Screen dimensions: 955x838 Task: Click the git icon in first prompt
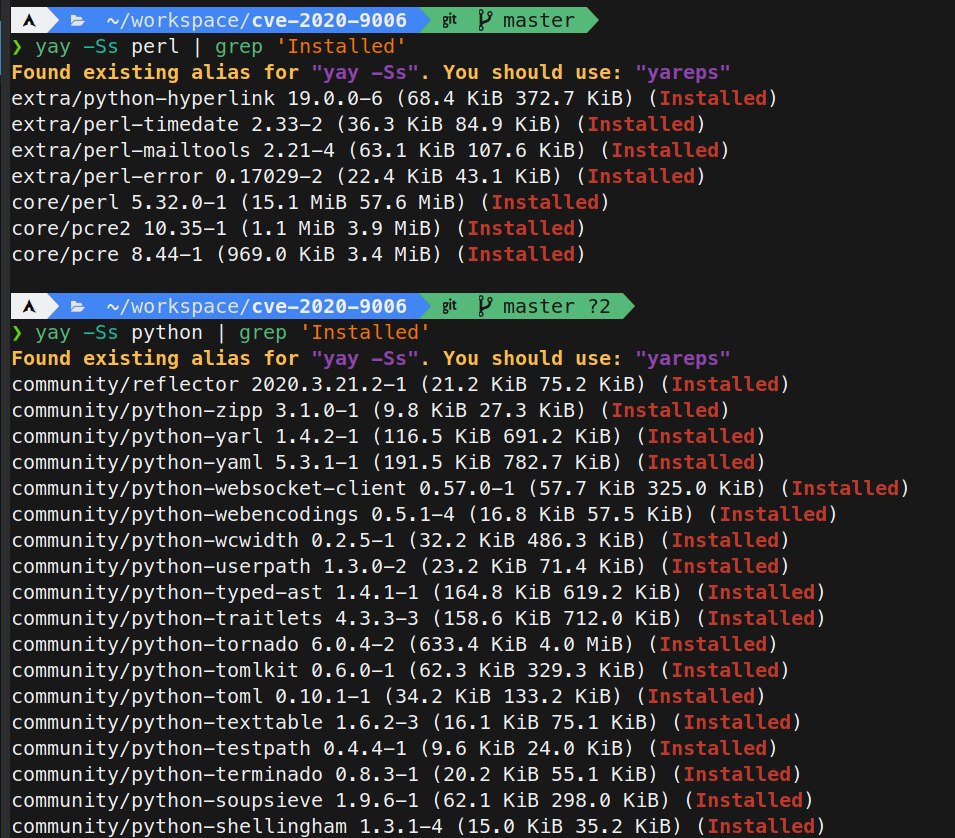pos(449,20)
